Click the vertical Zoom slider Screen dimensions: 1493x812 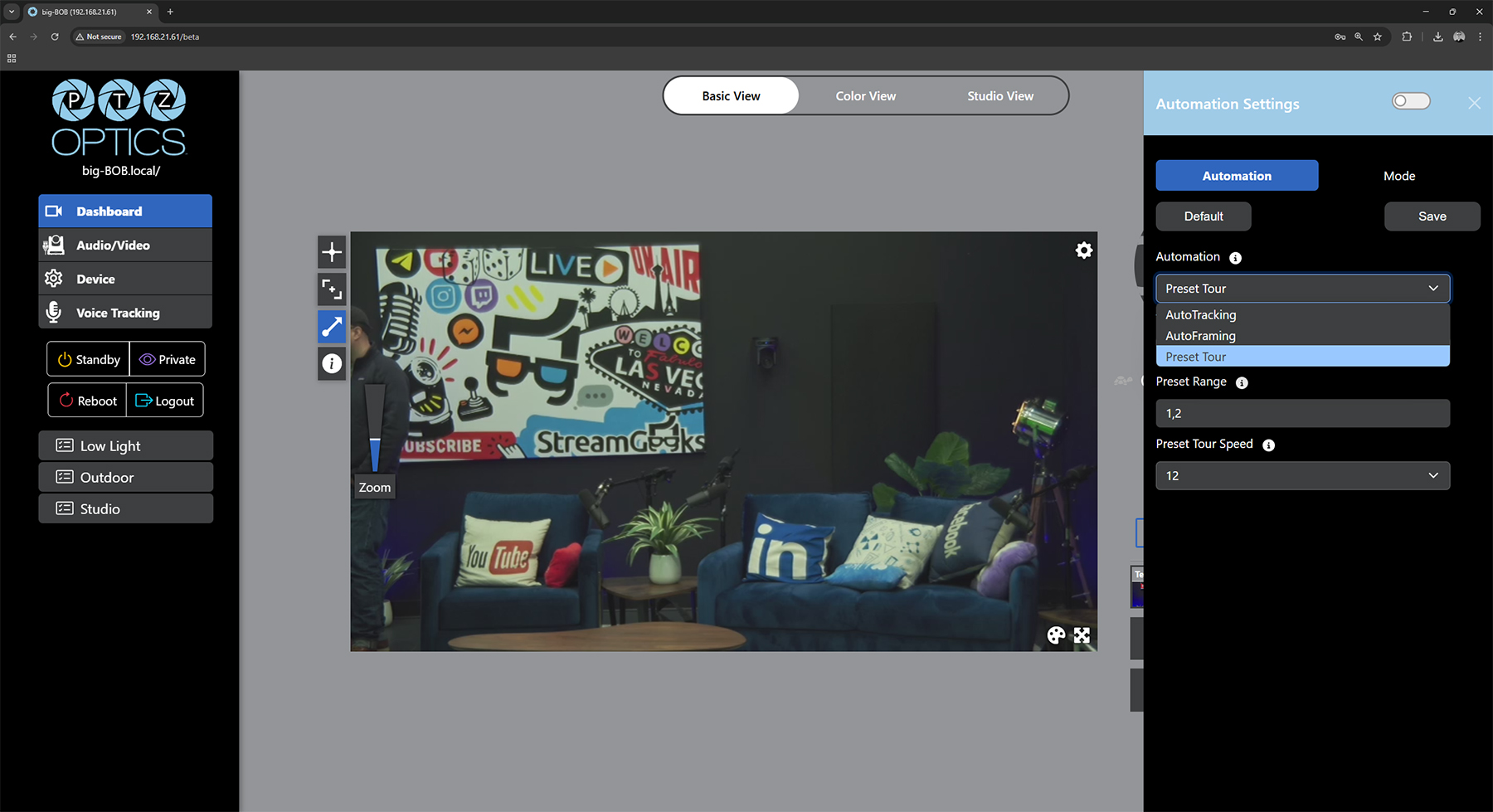coord(375,428)
